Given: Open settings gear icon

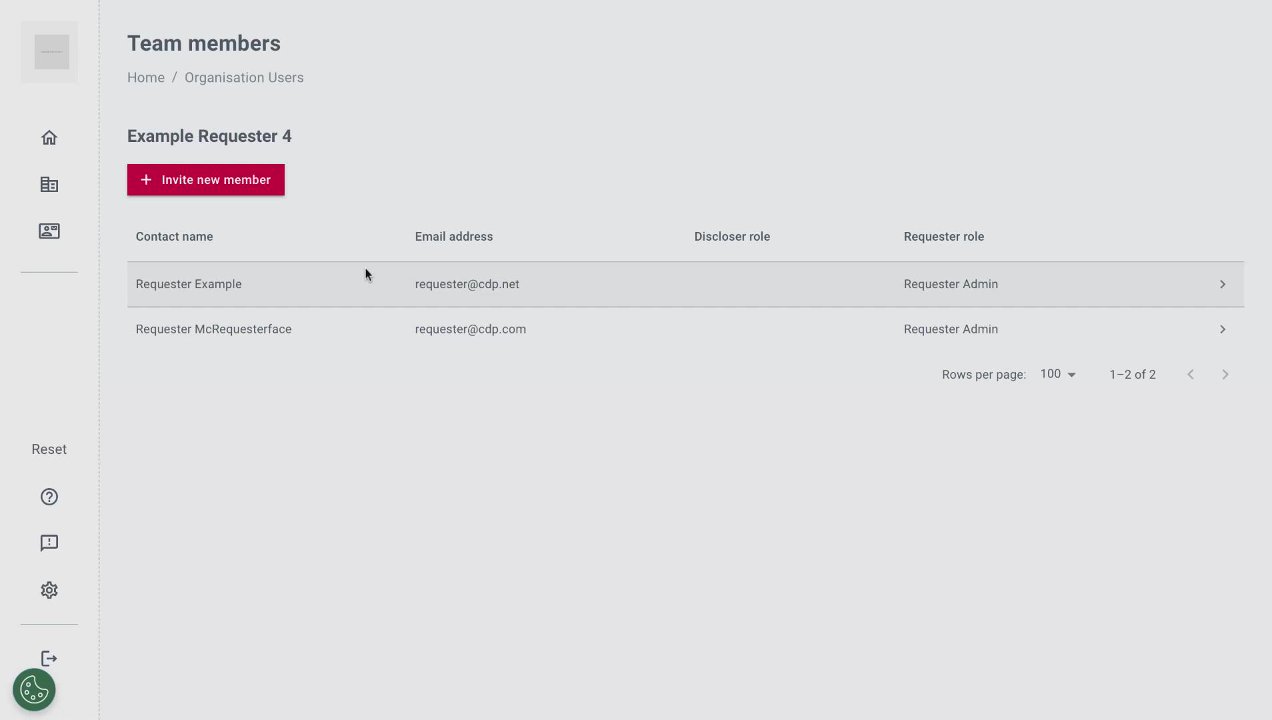Looking at the screenshot, I should tap(49, 590).
